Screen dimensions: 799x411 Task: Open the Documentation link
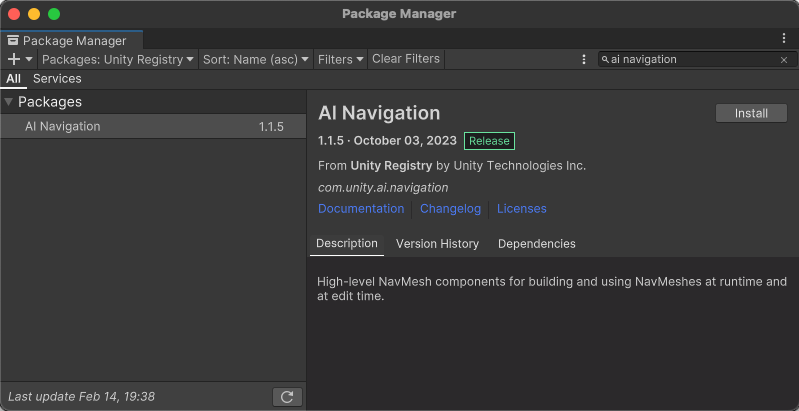click(x=361, y=209)
